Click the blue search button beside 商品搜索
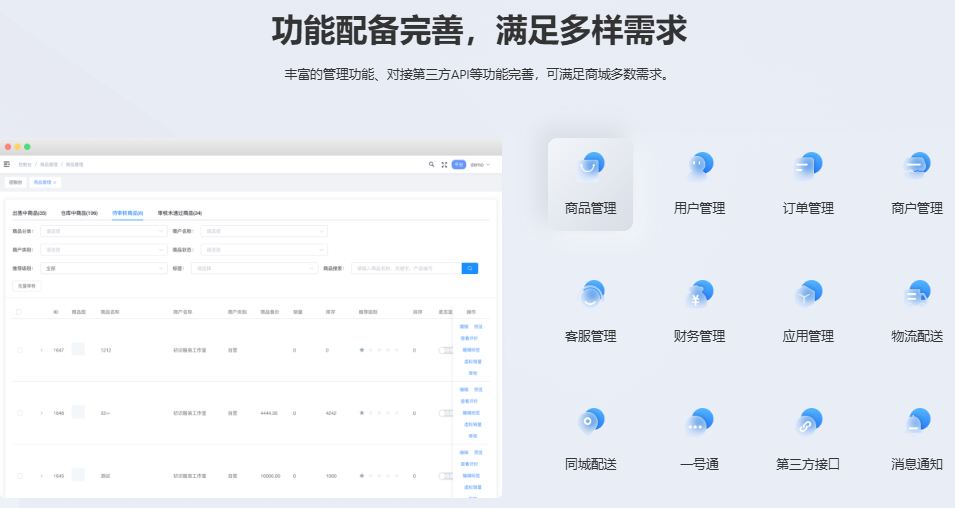Viewport: 955px width, 508px height. pyautogui.click(x=469, y=268)
